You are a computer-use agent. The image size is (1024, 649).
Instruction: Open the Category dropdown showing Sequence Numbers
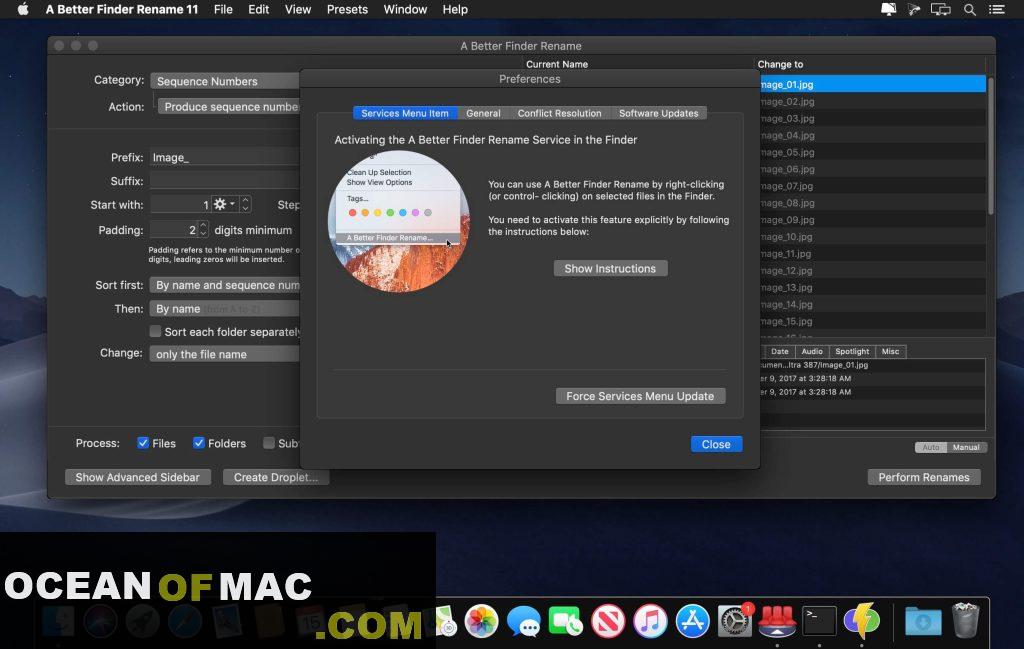coord(225,81)
